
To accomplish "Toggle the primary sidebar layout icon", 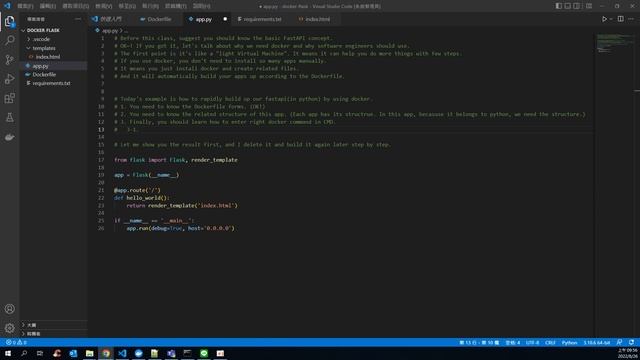I will (x=558, y=6).
